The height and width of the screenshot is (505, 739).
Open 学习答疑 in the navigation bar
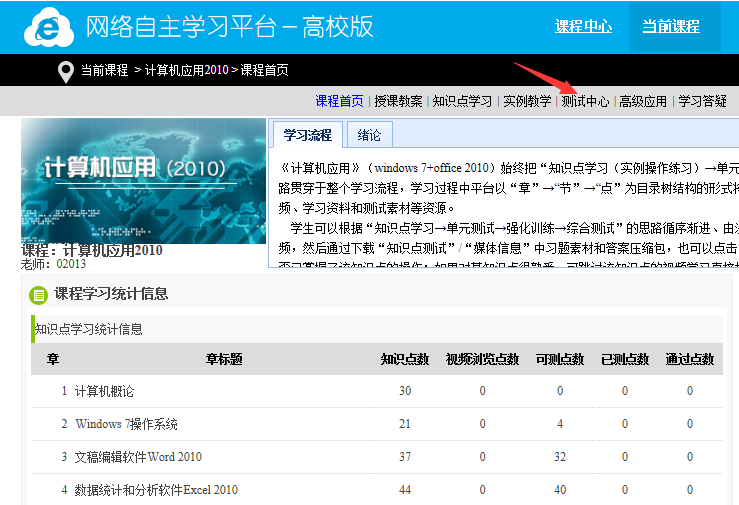click(x=702, y=101)
